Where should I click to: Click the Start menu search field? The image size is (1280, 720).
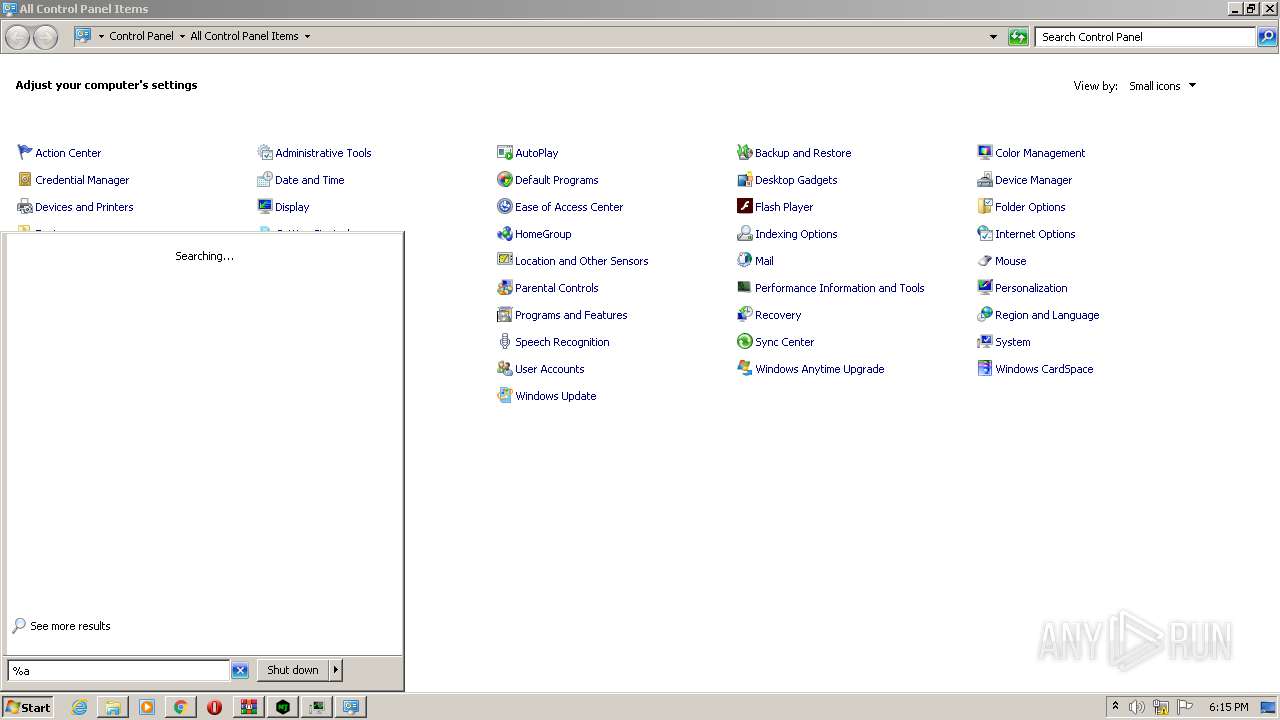coord(119,671)
